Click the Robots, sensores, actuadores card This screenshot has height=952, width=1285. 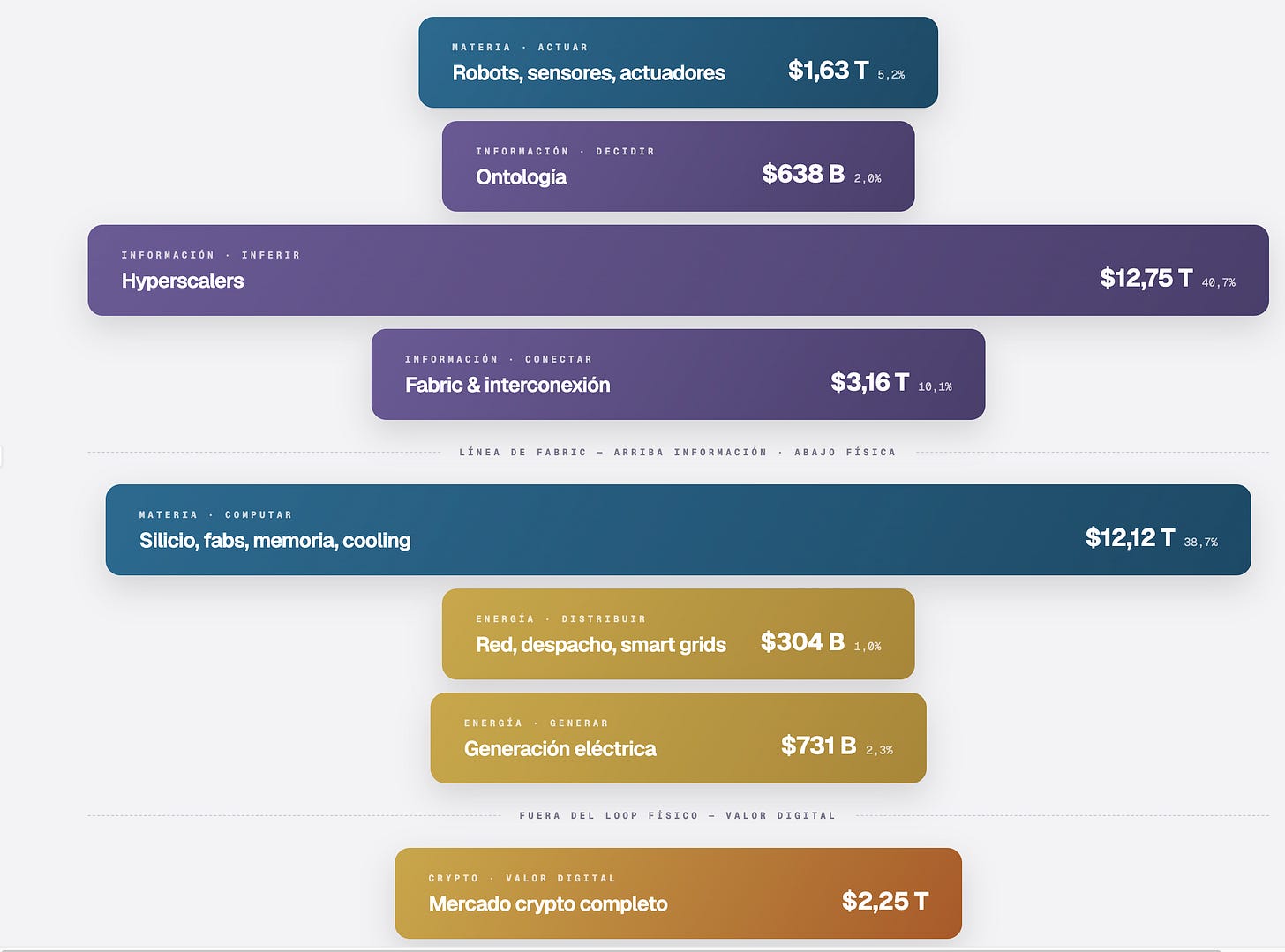(678, 63)
